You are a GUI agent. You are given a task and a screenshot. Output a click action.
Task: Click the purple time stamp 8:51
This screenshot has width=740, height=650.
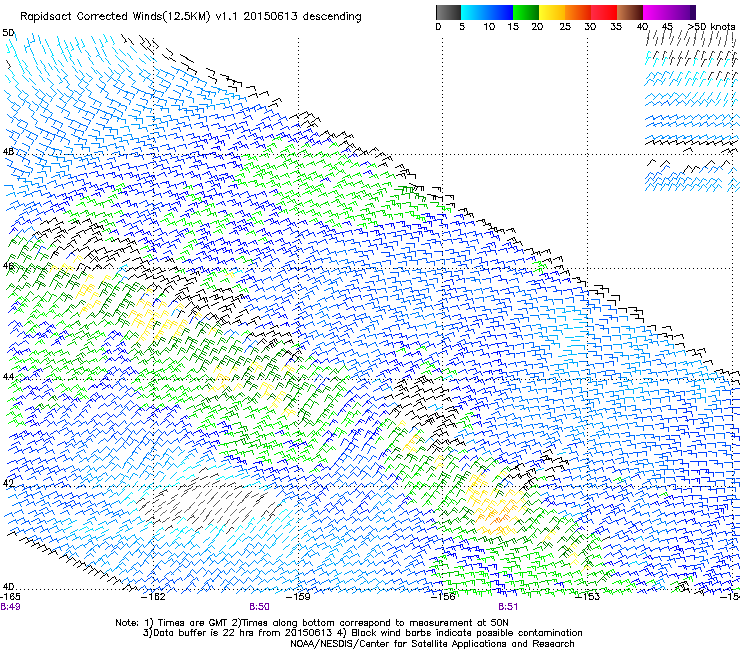pos(508,607)
